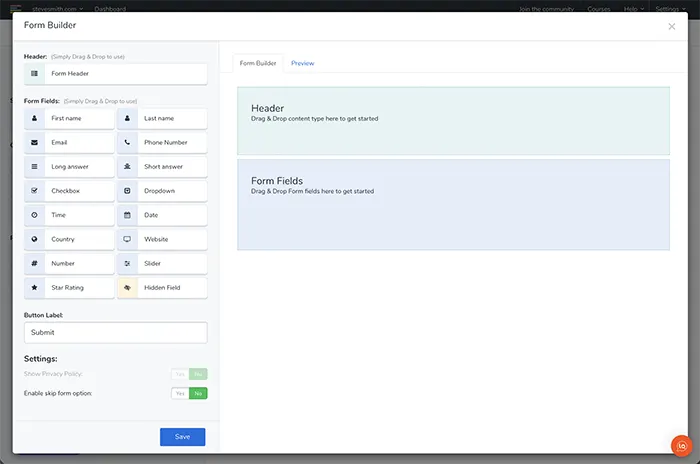Set Enable skip form option to Yes

180,393
